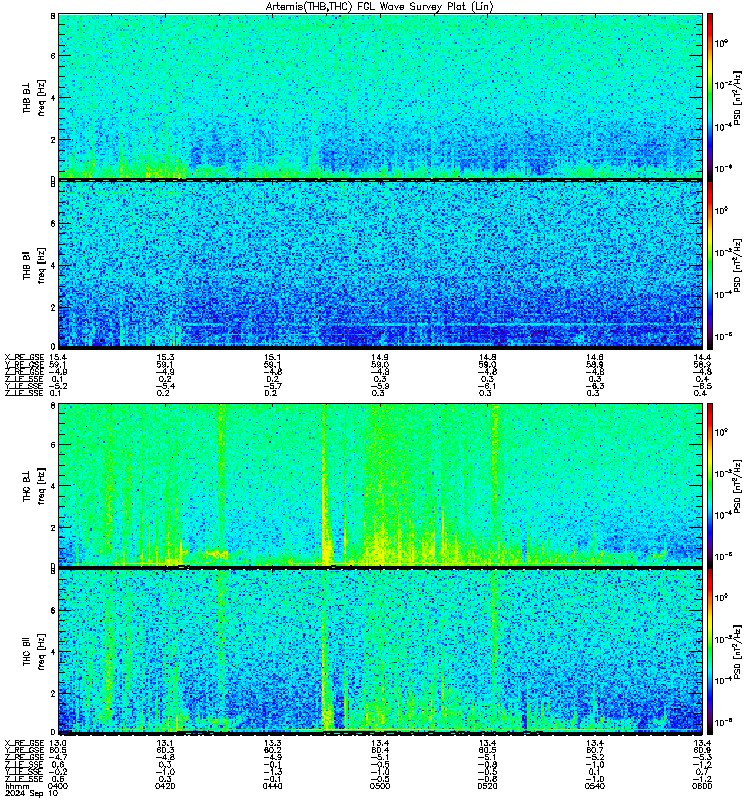The width and height of the screenshot is (750, 800).
Task: Click the '0420' time tick label
Action: [x=165, y=786]
